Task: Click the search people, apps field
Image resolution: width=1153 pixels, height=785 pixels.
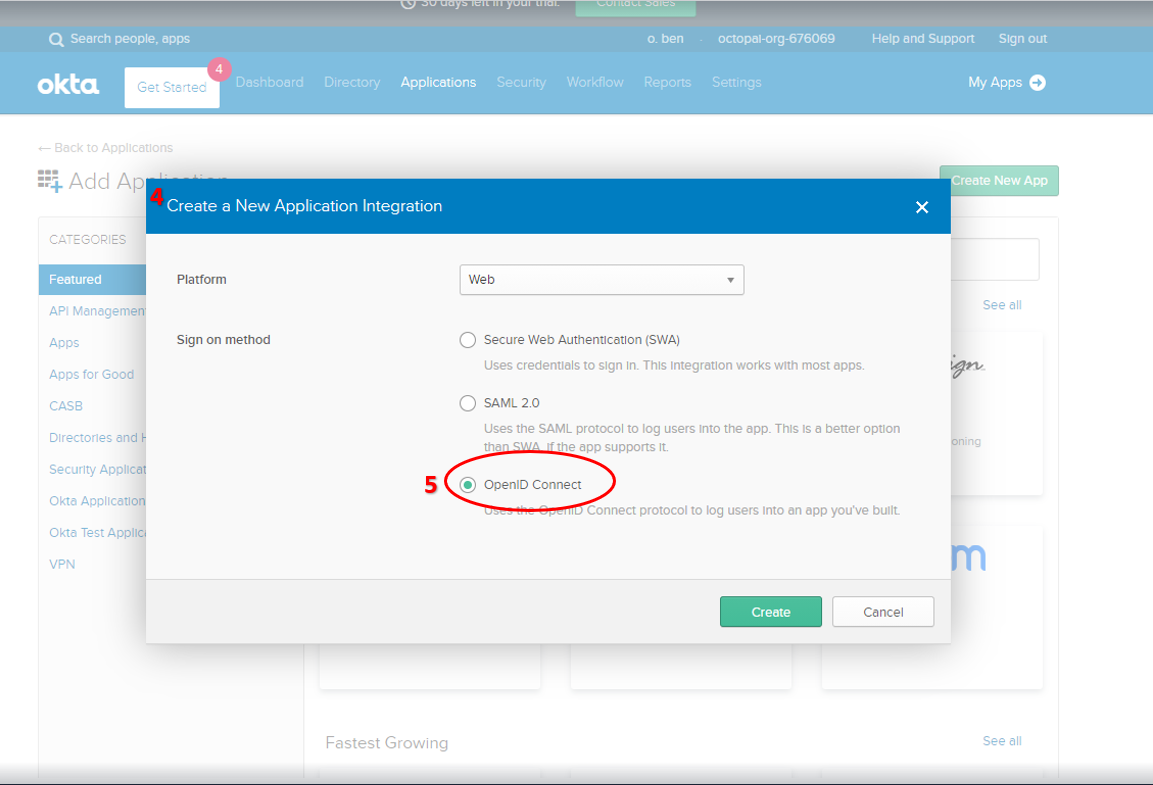Action: (x=130, y=39)
